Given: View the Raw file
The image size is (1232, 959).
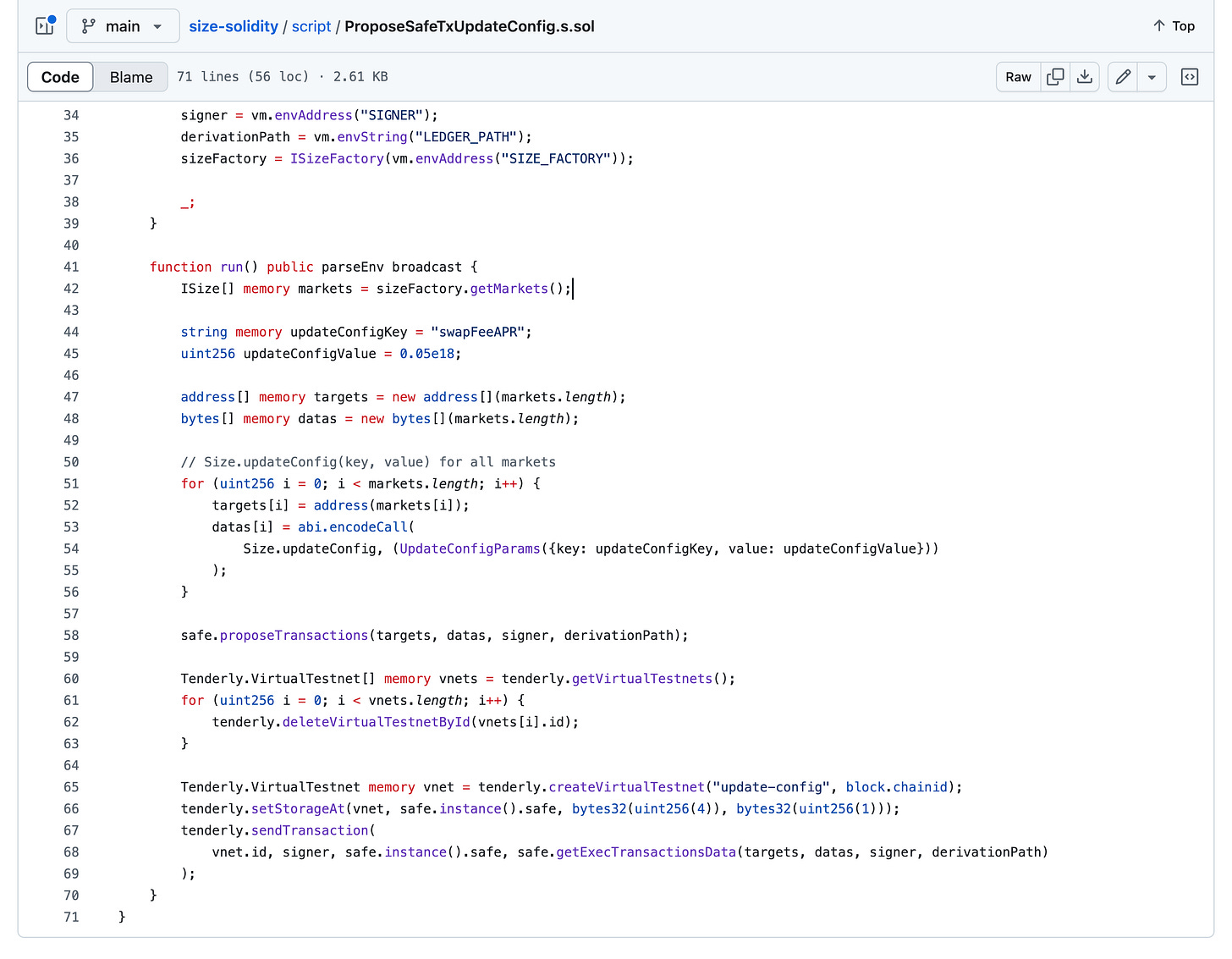Looking at the screenshot, I should coord(1018,77).
